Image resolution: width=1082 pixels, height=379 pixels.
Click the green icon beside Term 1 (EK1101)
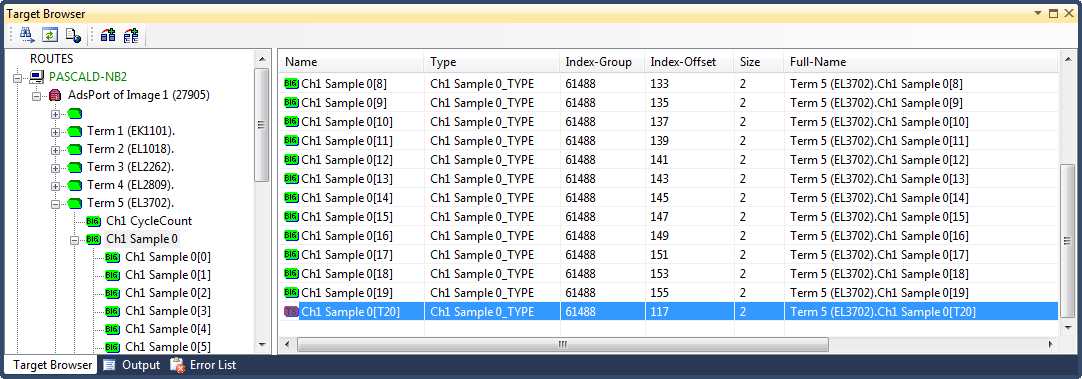(75, 131)
